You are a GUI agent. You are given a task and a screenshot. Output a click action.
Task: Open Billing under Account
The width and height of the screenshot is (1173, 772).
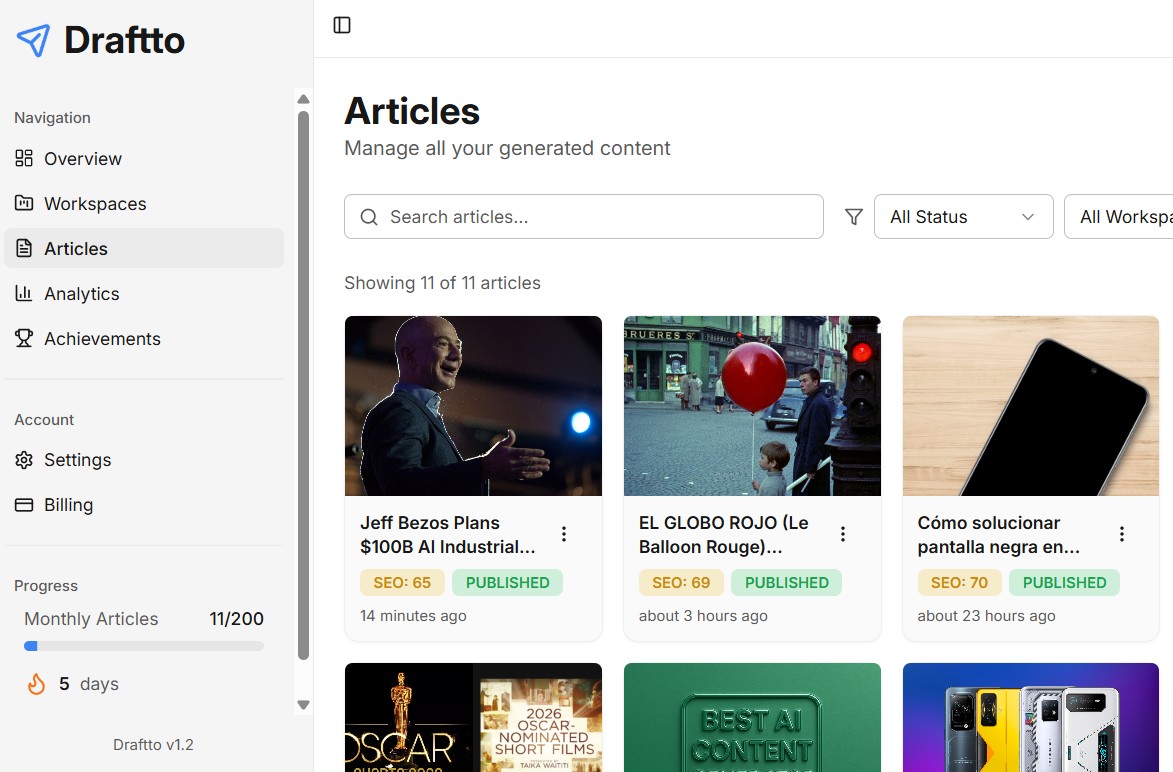pos(144,505)
